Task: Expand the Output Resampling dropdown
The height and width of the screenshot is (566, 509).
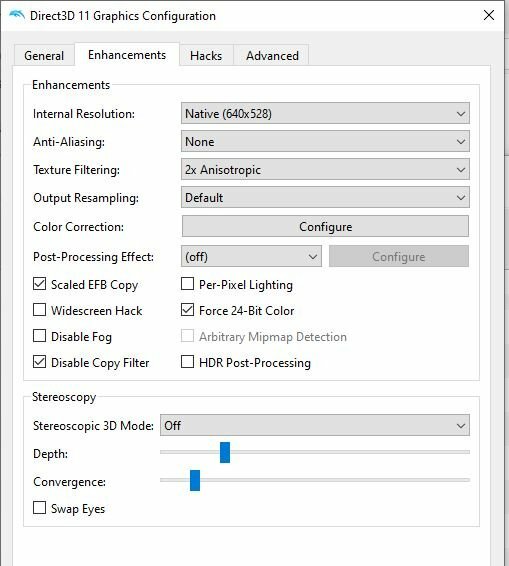Action: 325,197
